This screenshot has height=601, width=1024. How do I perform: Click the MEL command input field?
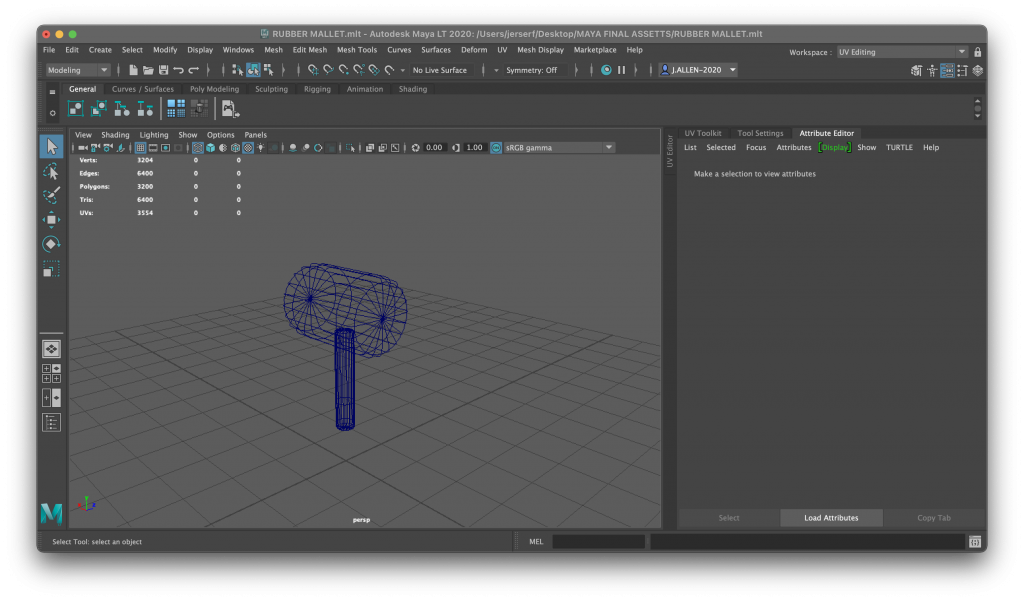tap(598, 542)
